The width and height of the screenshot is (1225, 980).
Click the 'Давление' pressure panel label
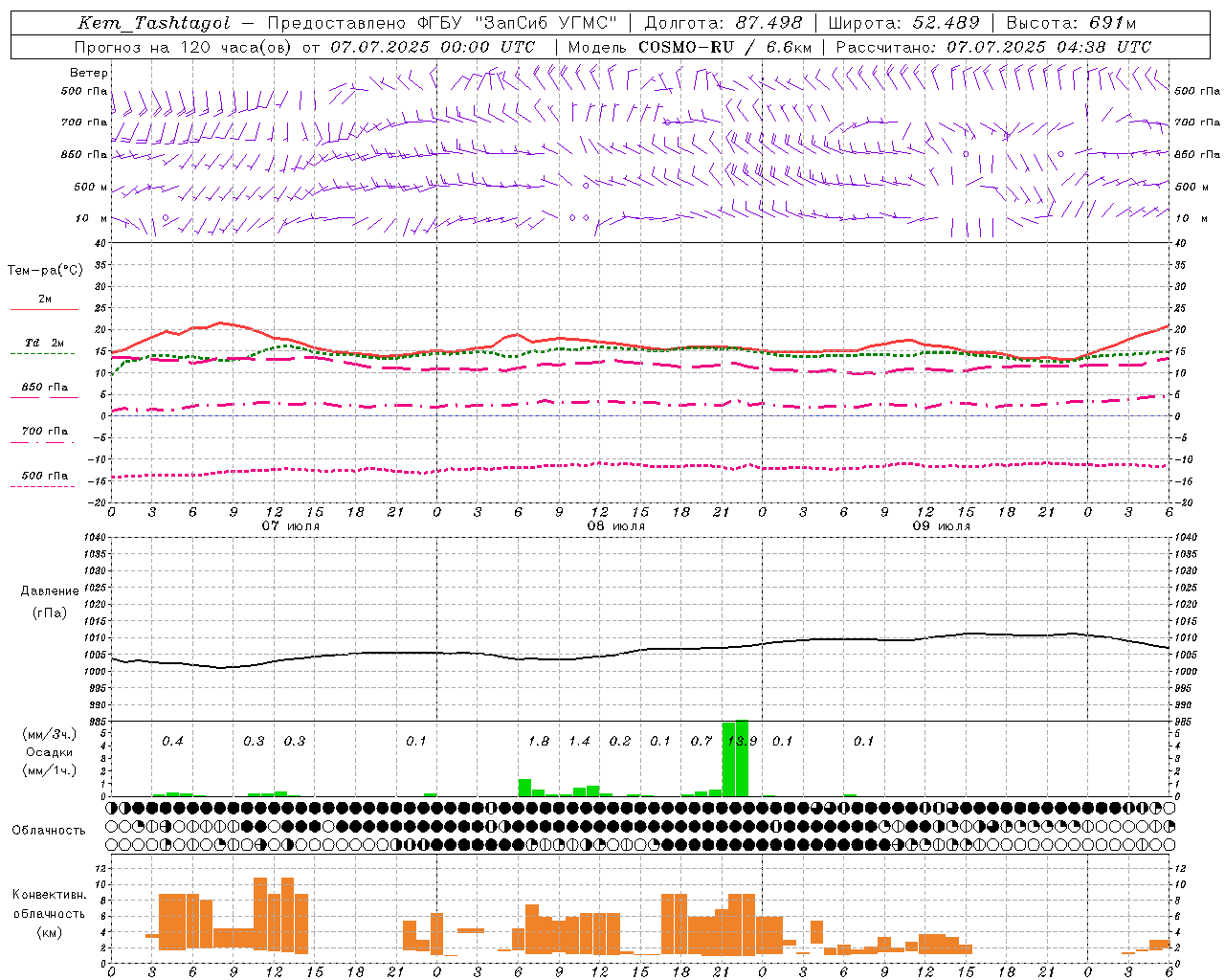tap(50, 591)
